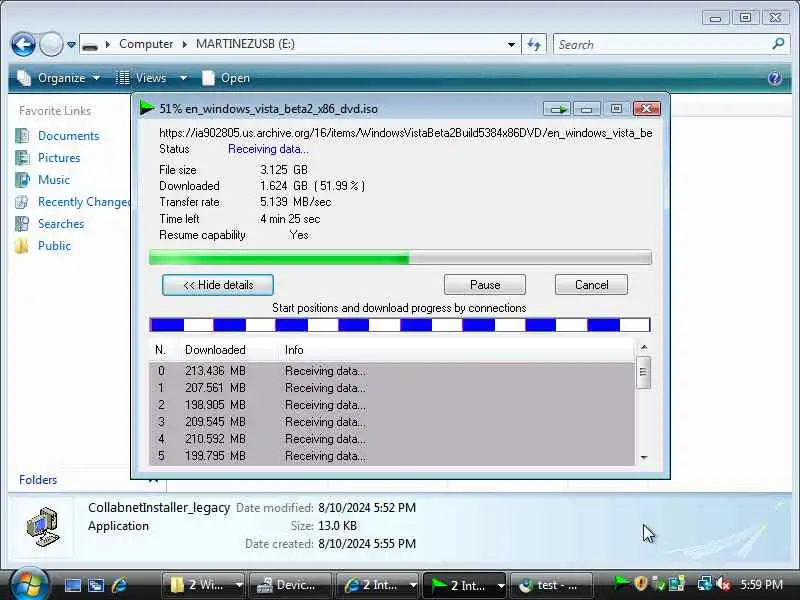This screenshot has width=800, height=600.
Task: Select connection row 4 with 210.592 MB
Action: coord(392,439)
